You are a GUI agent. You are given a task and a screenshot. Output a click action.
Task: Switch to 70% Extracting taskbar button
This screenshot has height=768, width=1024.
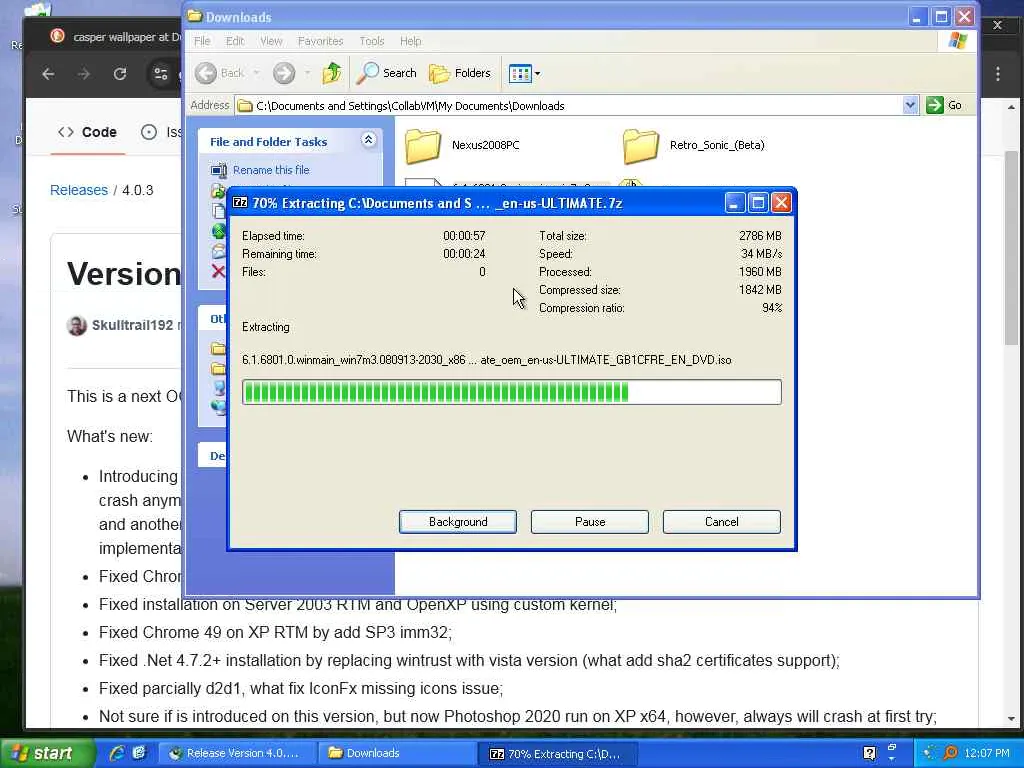(557, 754)
